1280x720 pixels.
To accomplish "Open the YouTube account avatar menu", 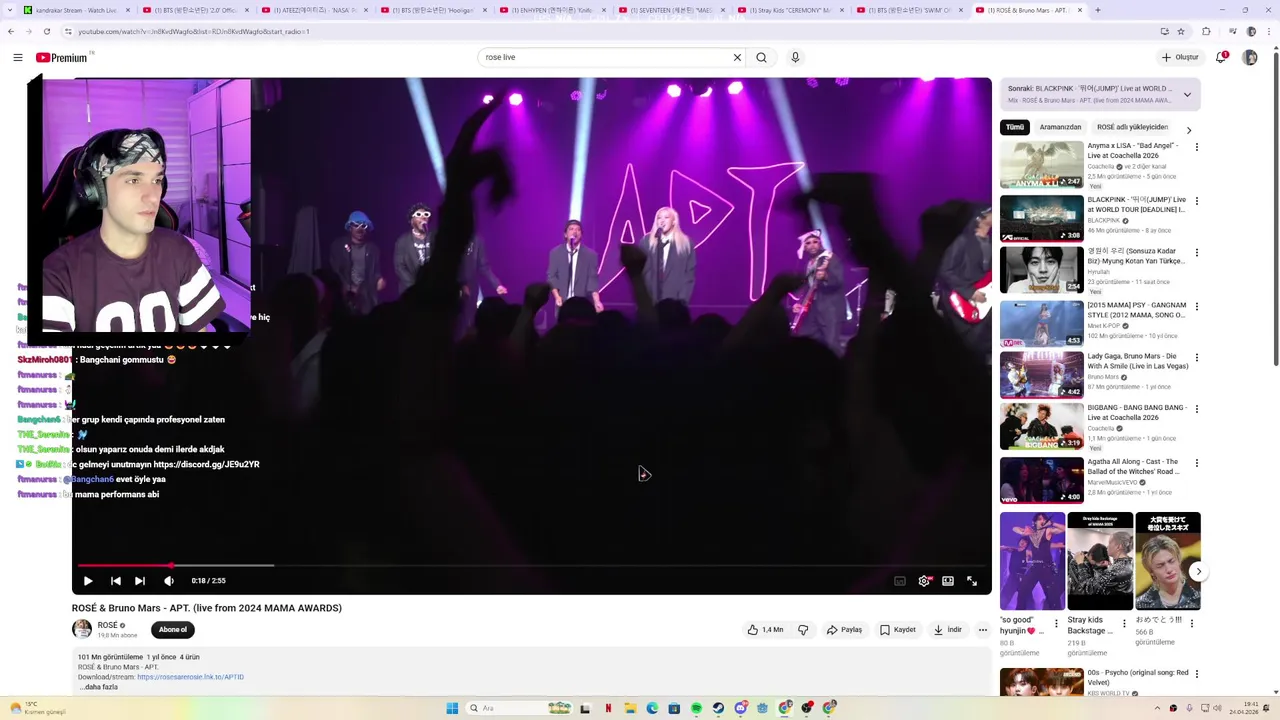I will point(1250,58).
